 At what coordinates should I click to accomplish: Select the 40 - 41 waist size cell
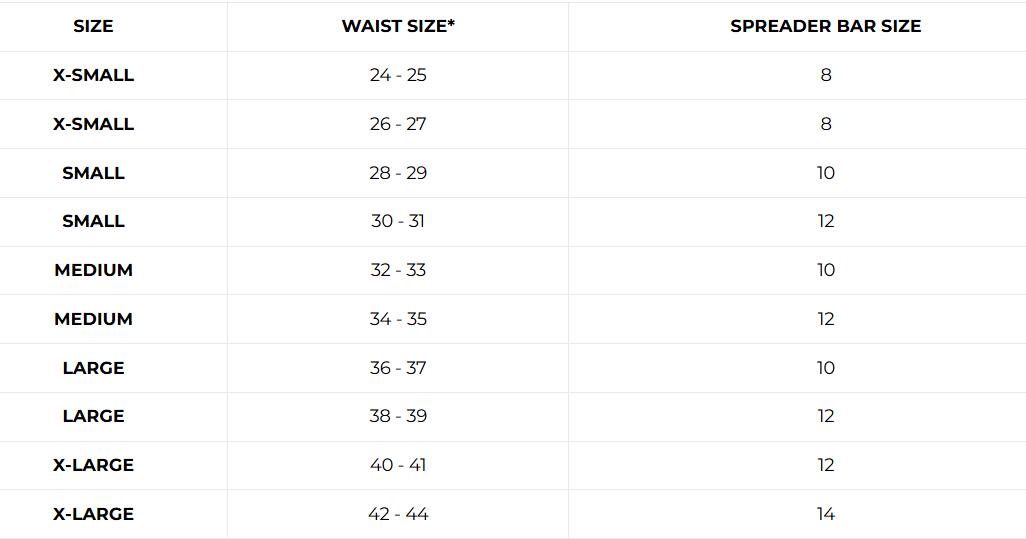coord(398,465)
